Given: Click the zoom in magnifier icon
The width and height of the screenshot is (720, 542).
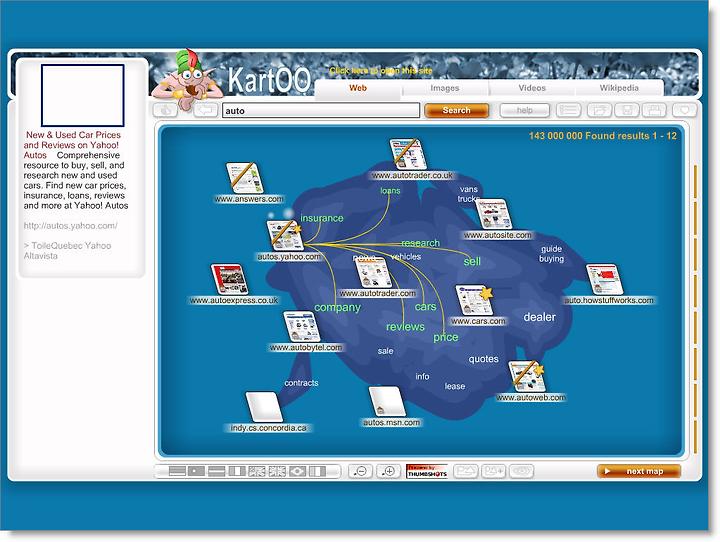Looking at the screenshot, I should [x=388, y=471].
